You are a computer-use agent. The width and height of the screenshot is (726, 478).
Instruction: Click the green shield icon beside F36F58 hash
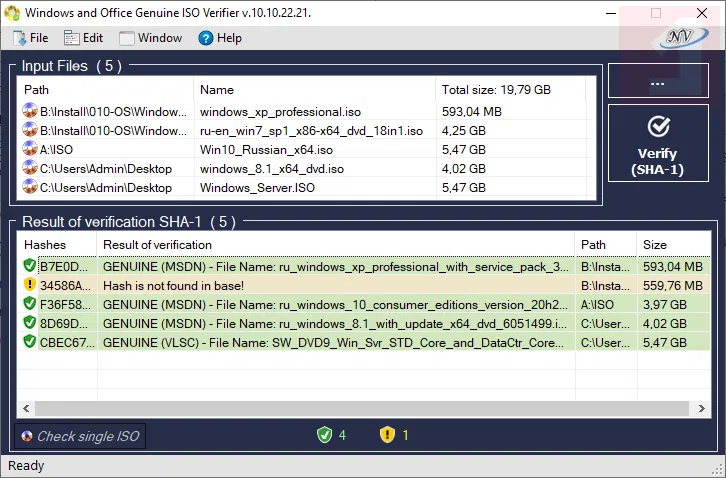(30, 303)
